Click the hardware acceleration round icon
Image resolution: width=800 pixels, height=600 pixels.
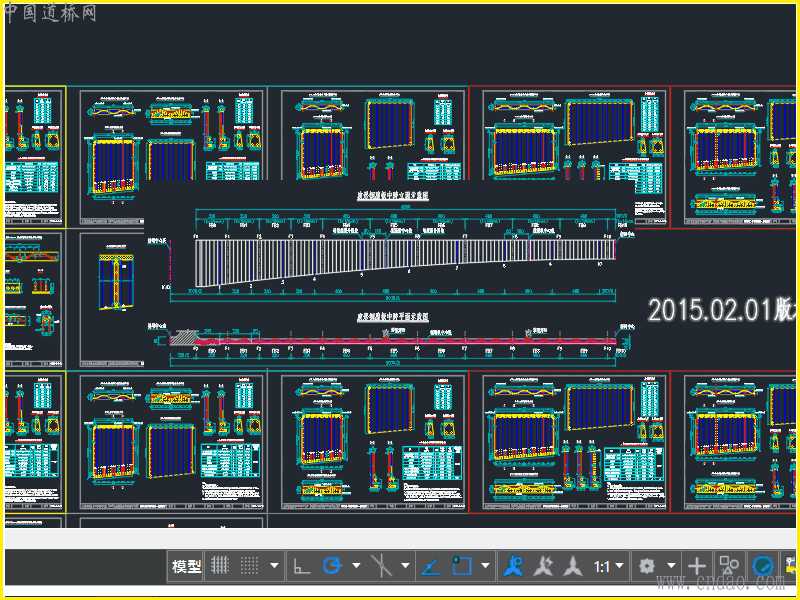(763, 566)
